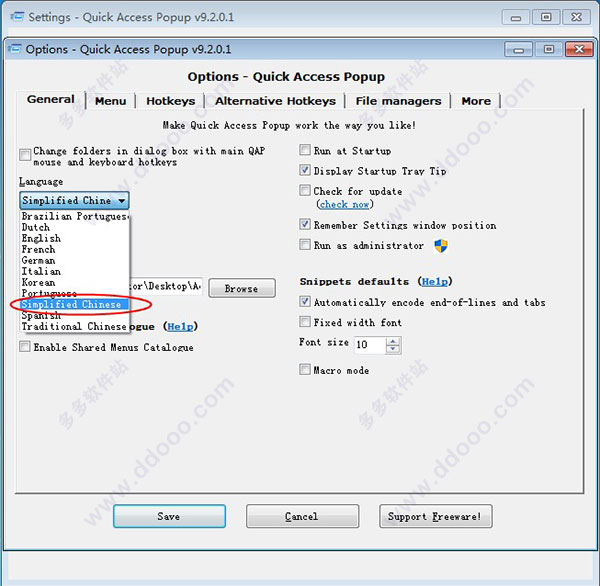Image resolution: width=600 pixels, height=586 pixels.
Task: Increase font size with up arrow
Action: [393, 341]
